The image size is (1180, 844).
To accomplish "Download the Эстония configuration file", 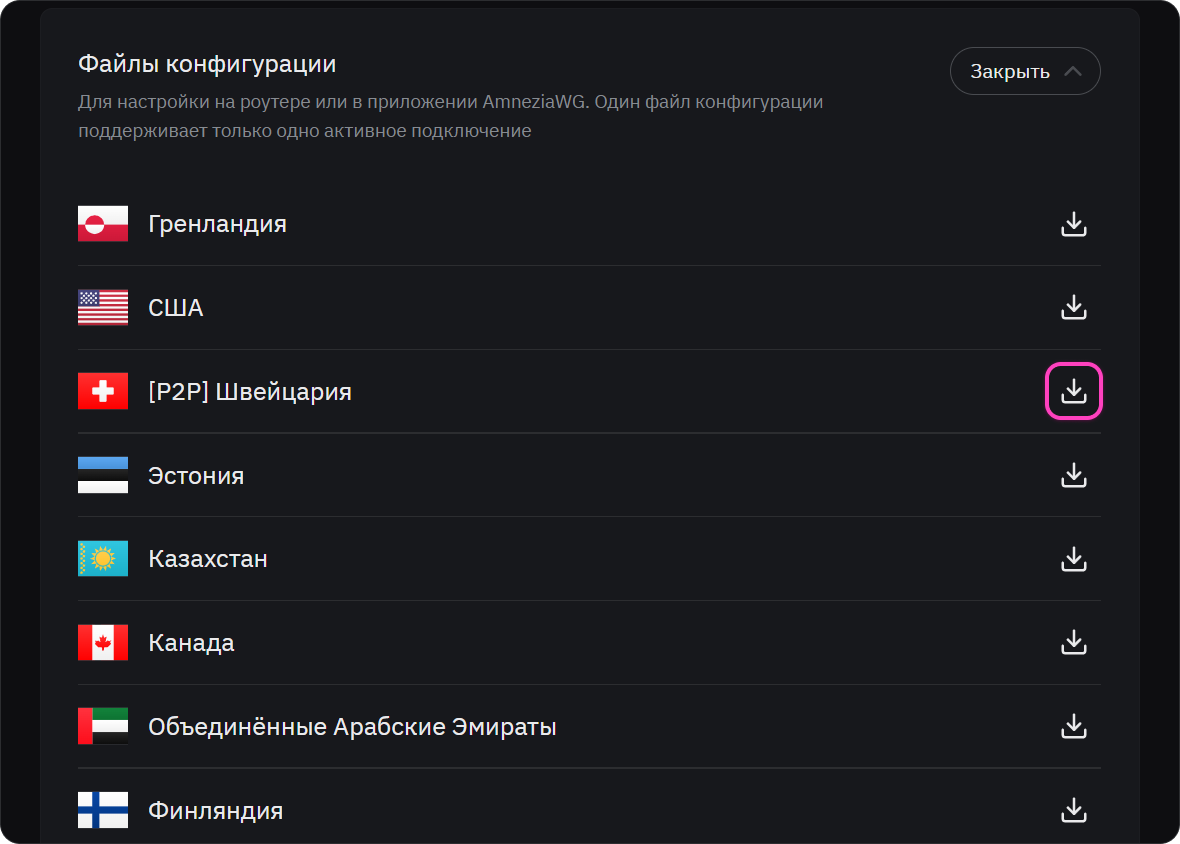I will click(x=1074, y=475).
